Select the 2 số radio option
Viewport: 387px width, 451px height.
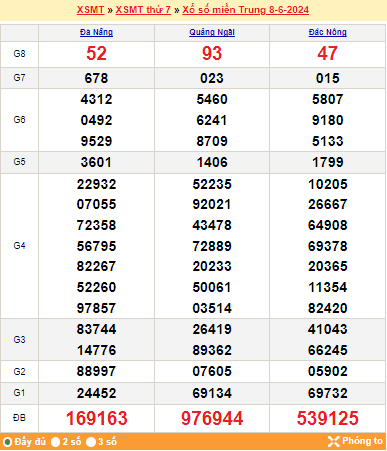pos(55,442)
